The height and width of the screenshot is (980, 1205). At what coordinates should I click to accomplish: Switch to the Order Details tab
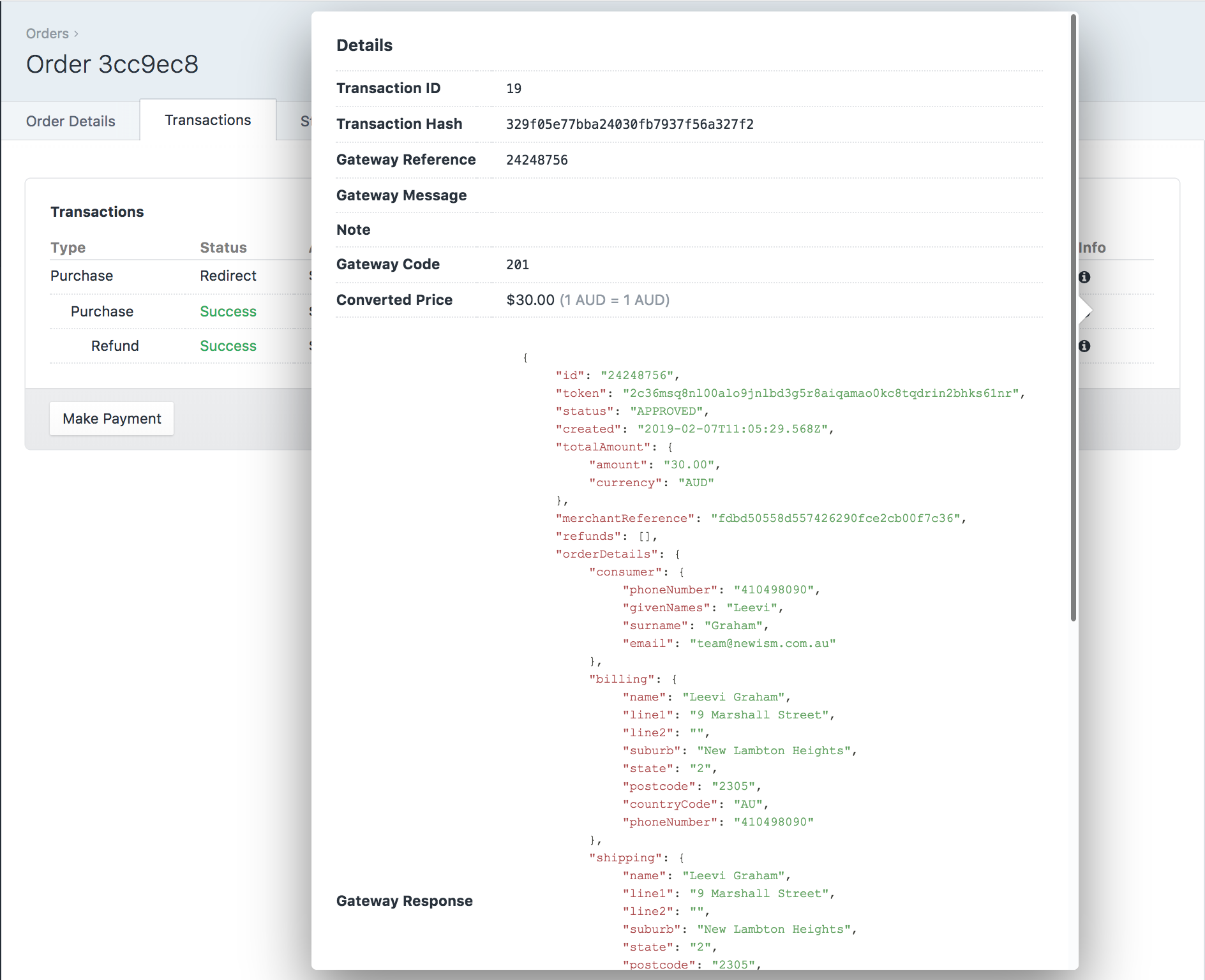(x=71, y=121)
